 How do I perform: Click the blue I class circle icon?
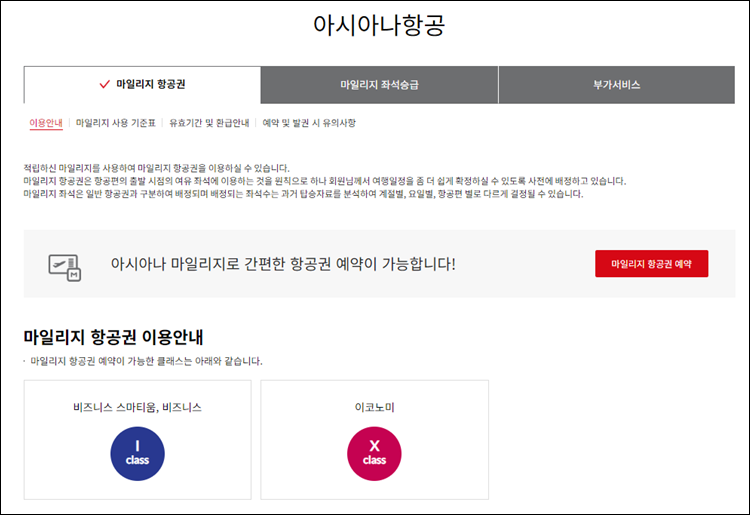point(137,453)
